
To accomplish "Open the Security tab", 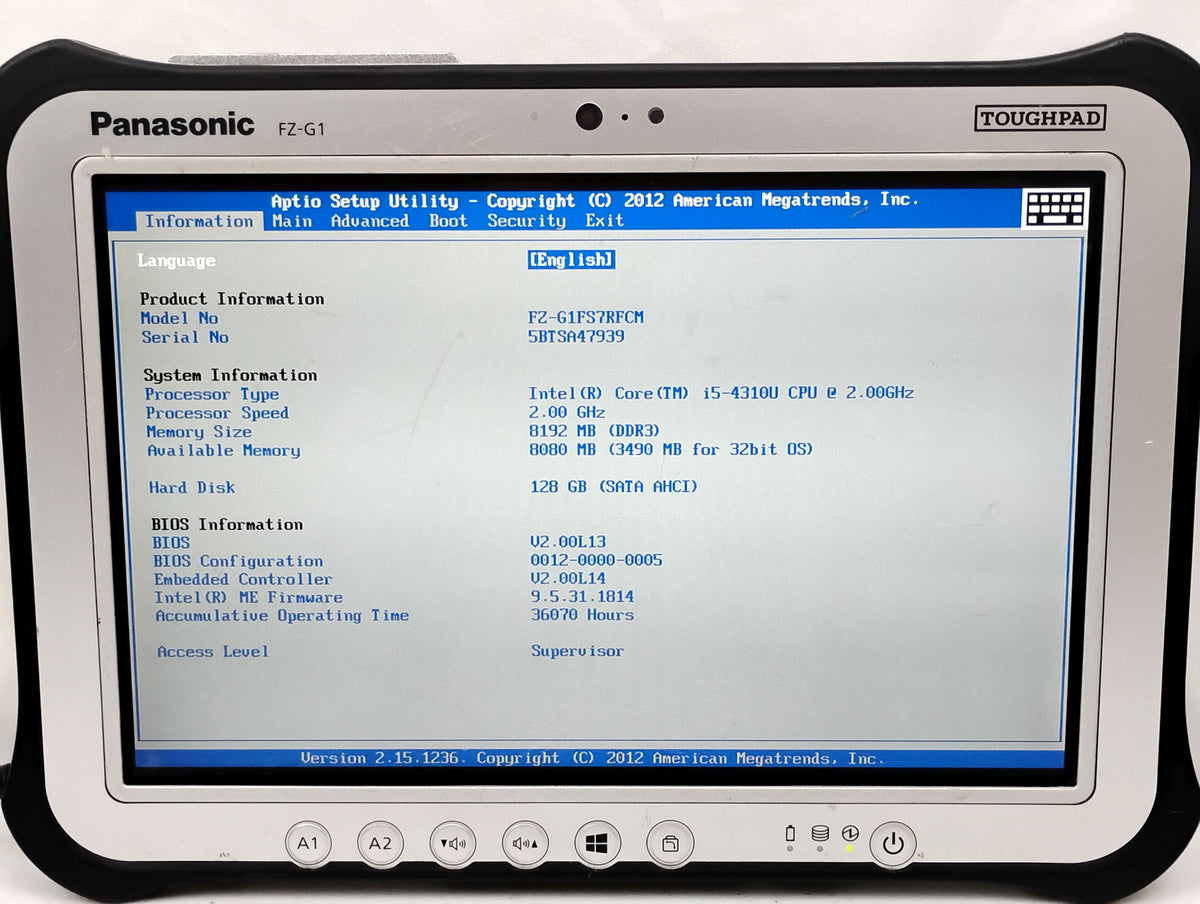I will (526, 221).
